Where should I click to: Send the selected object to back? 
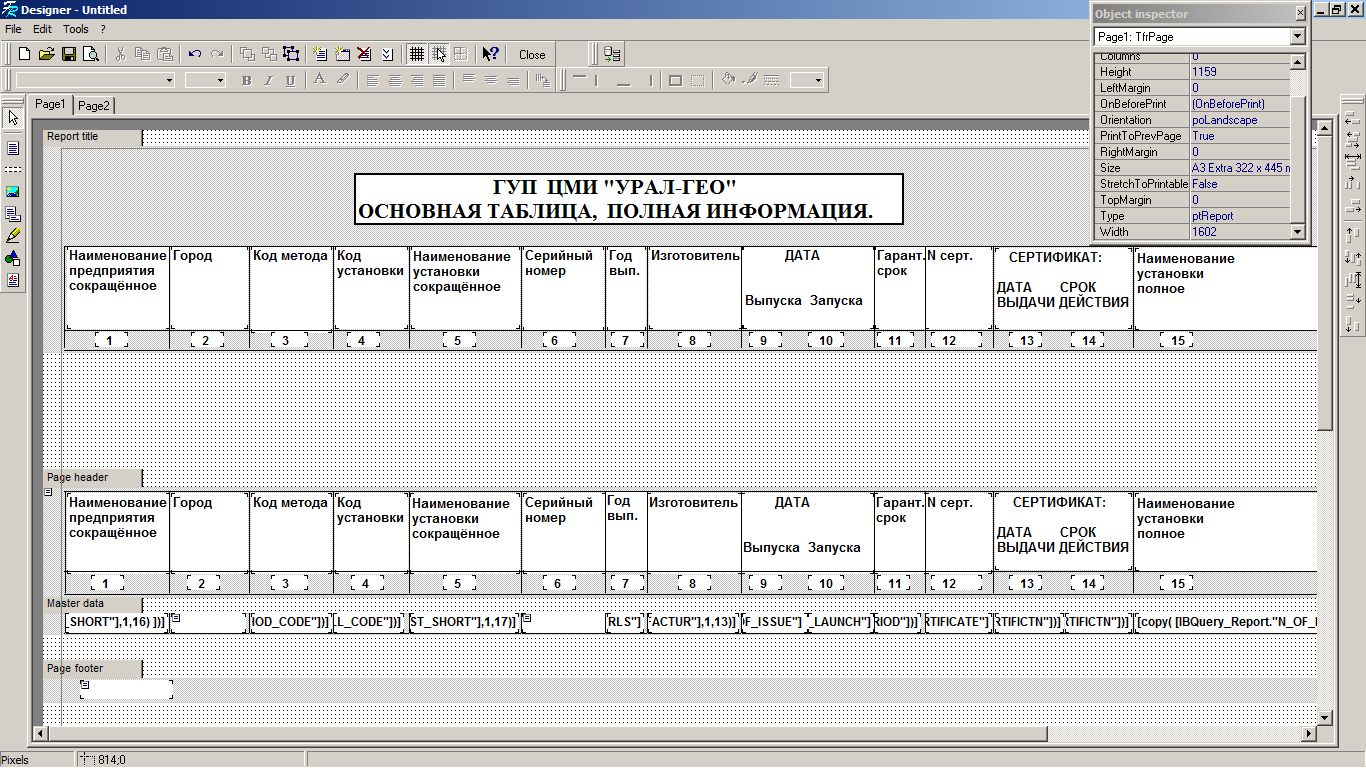[x=269, y=54]
